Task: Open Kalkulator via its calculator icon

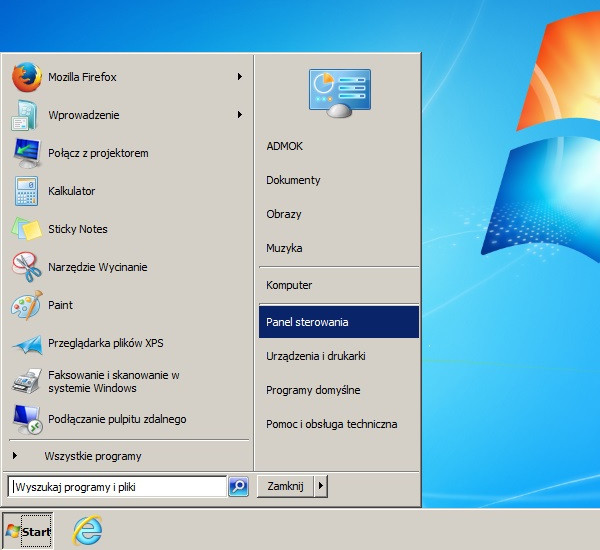Action: 26,191
